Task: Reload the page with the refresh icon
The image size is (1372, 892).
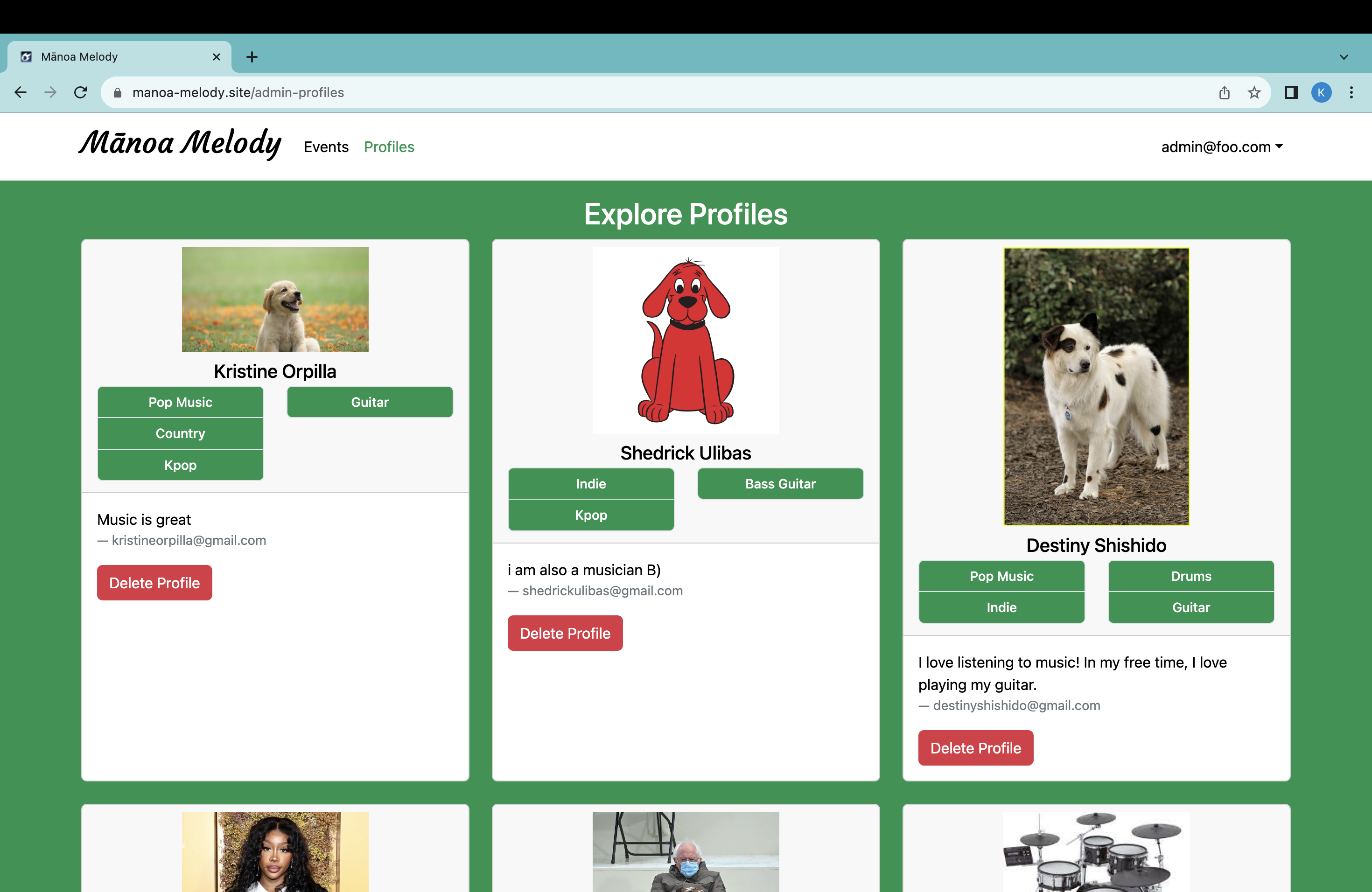Action: [x=81, y=92]
